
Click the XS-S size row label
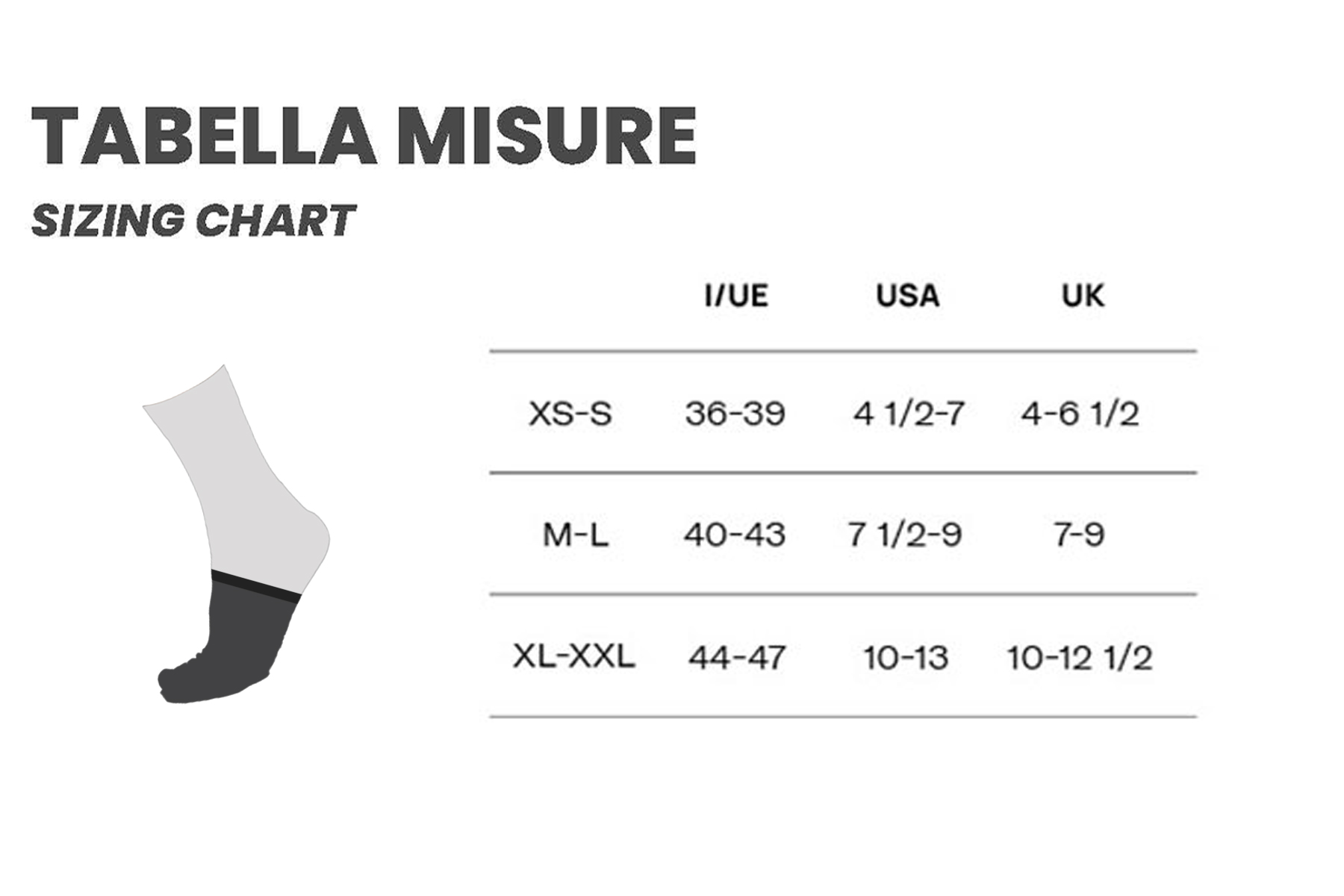[570, 414]
